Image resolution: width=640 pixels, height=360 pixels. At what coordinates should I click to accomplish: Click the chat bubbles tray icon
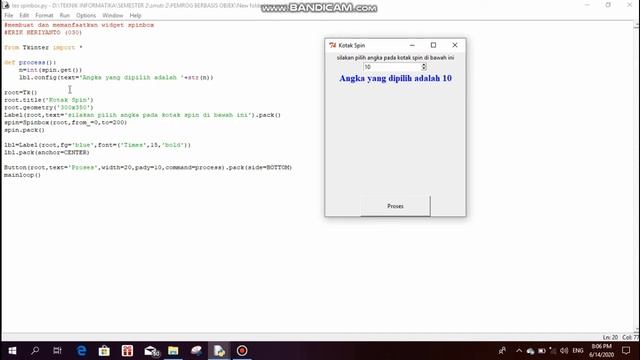pyautogui.click(x=530, y=351)
